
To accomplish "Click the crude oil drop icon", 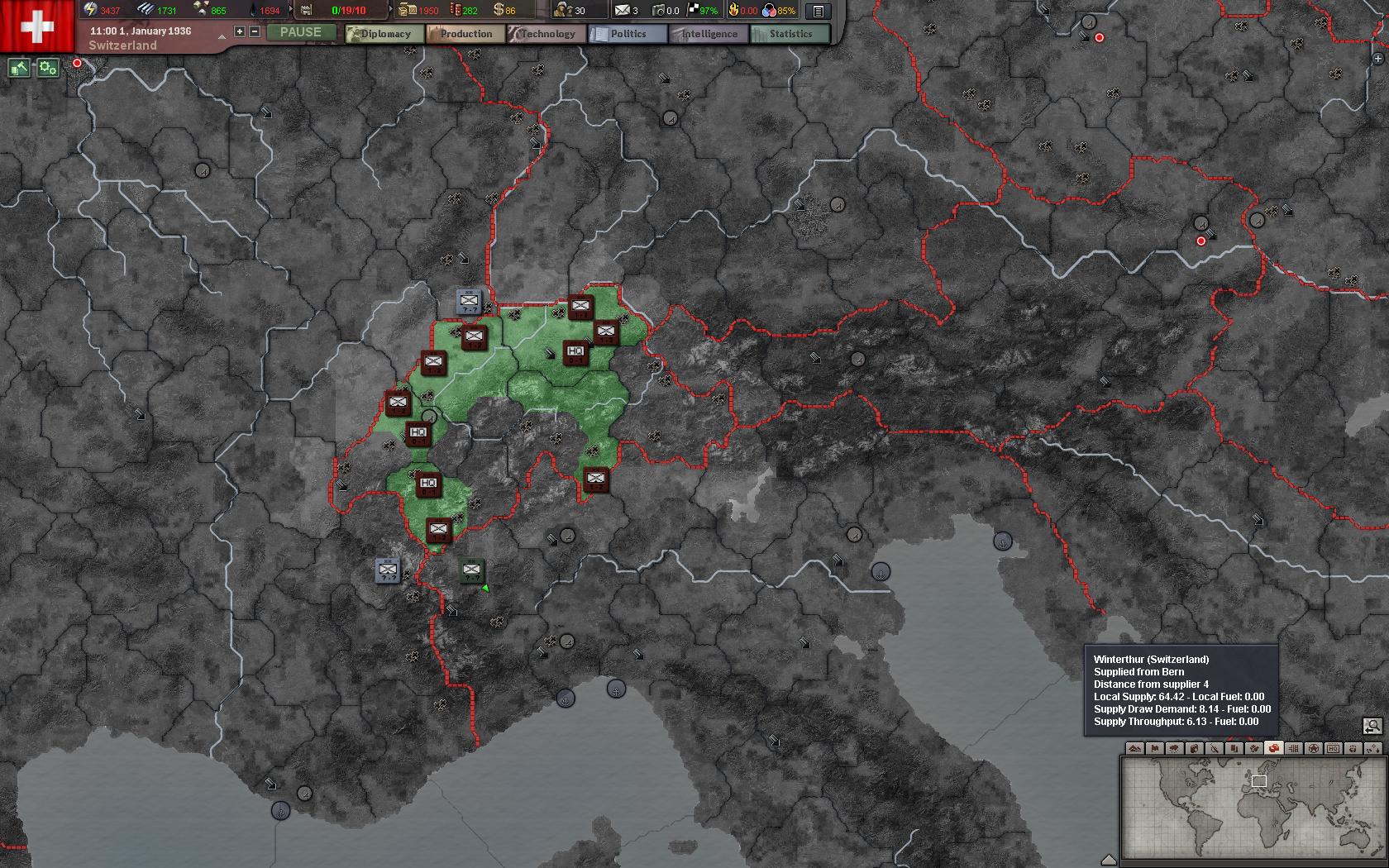I will (252, 10).
